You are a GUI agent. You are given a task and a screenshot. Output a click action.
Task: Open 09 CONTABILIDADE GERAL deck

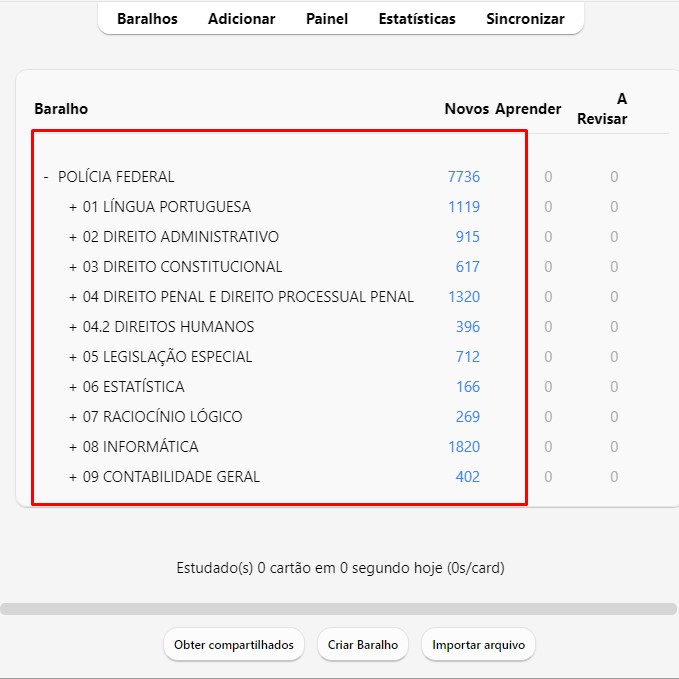pyautogui.click(x=171, y=476)
